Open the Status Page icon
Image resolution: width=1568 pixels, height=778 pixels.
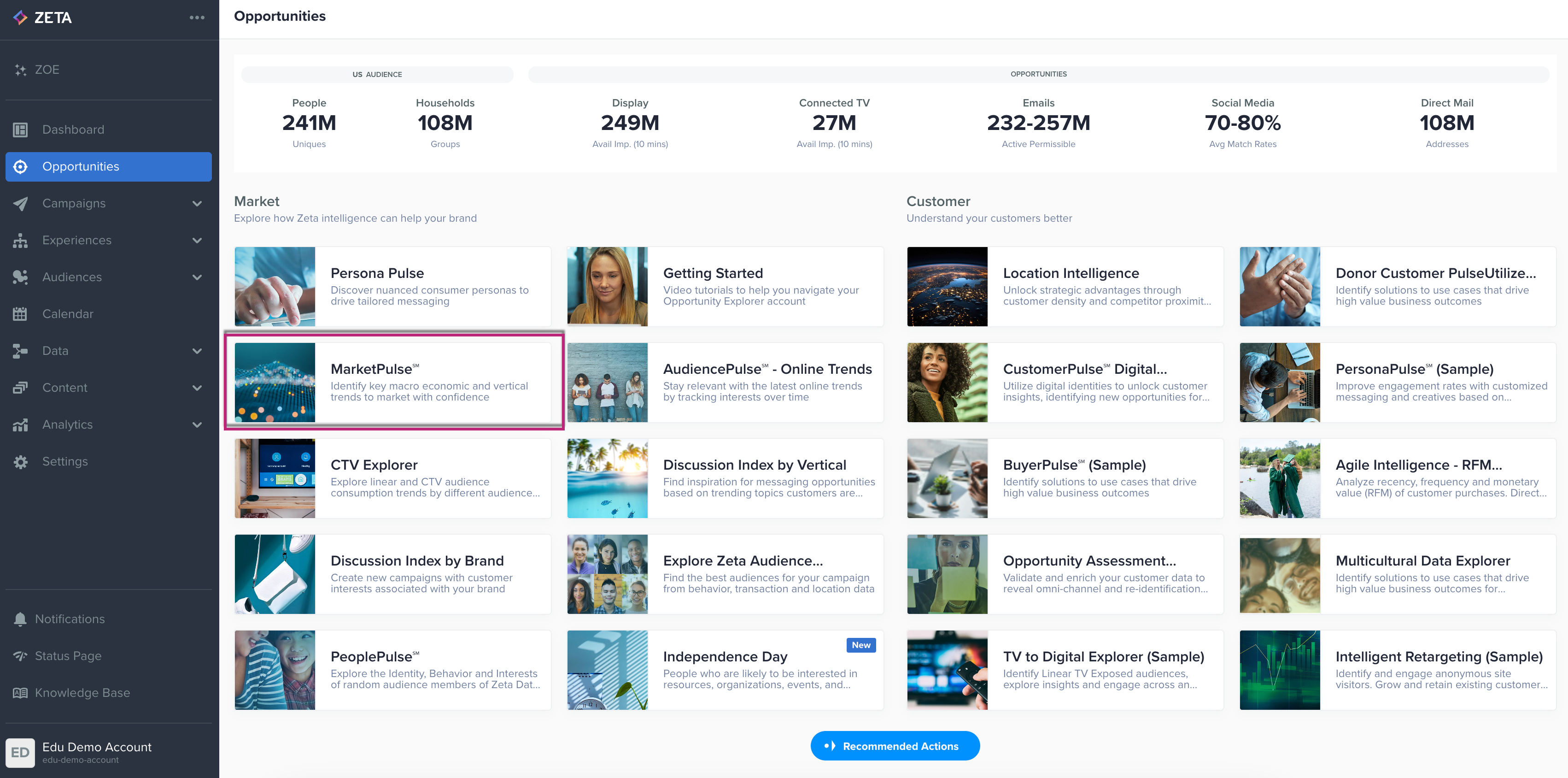click(x=20, y=656)
